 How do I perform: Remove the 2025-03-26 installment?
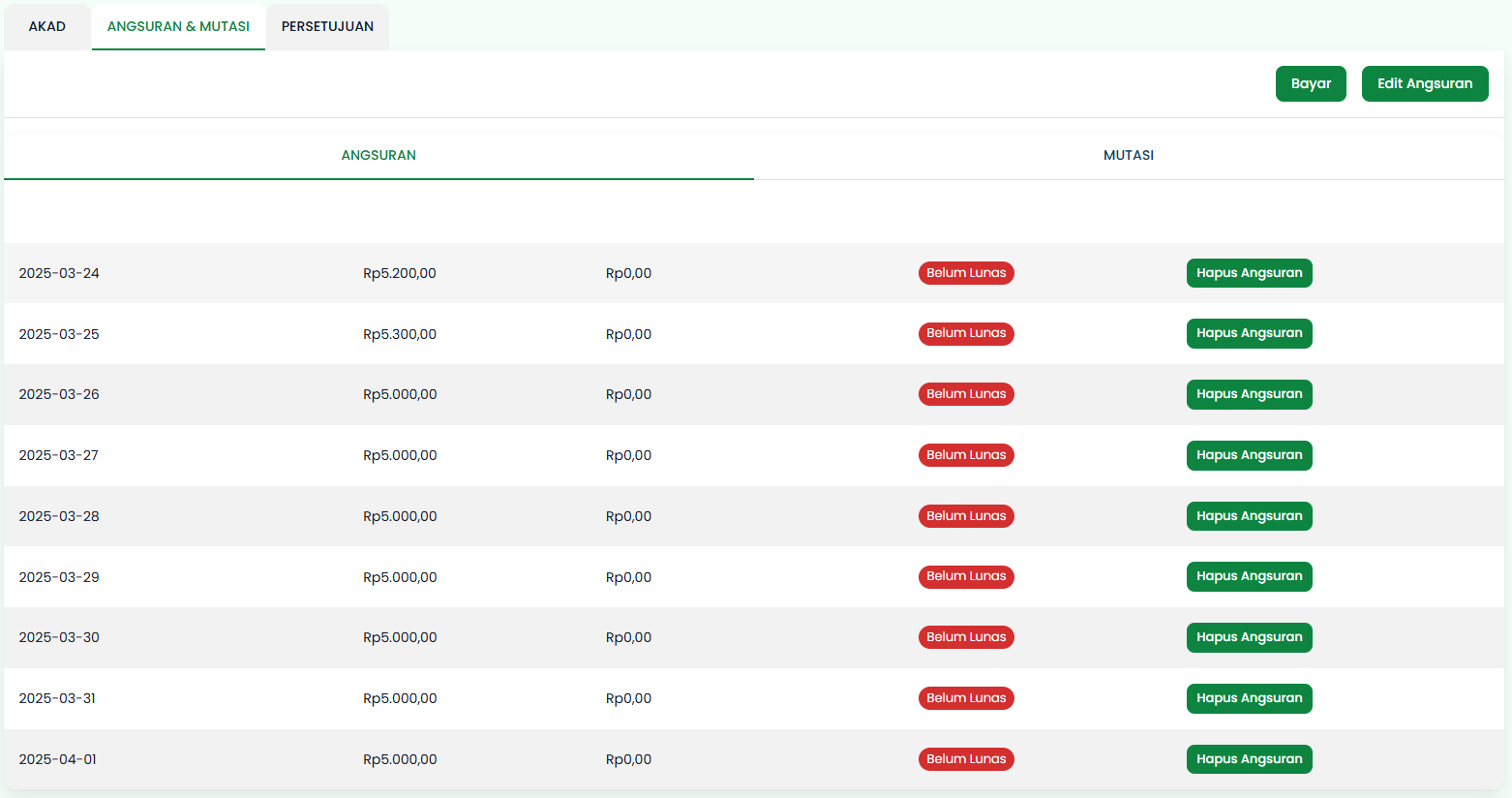(x=1249, y=394)
